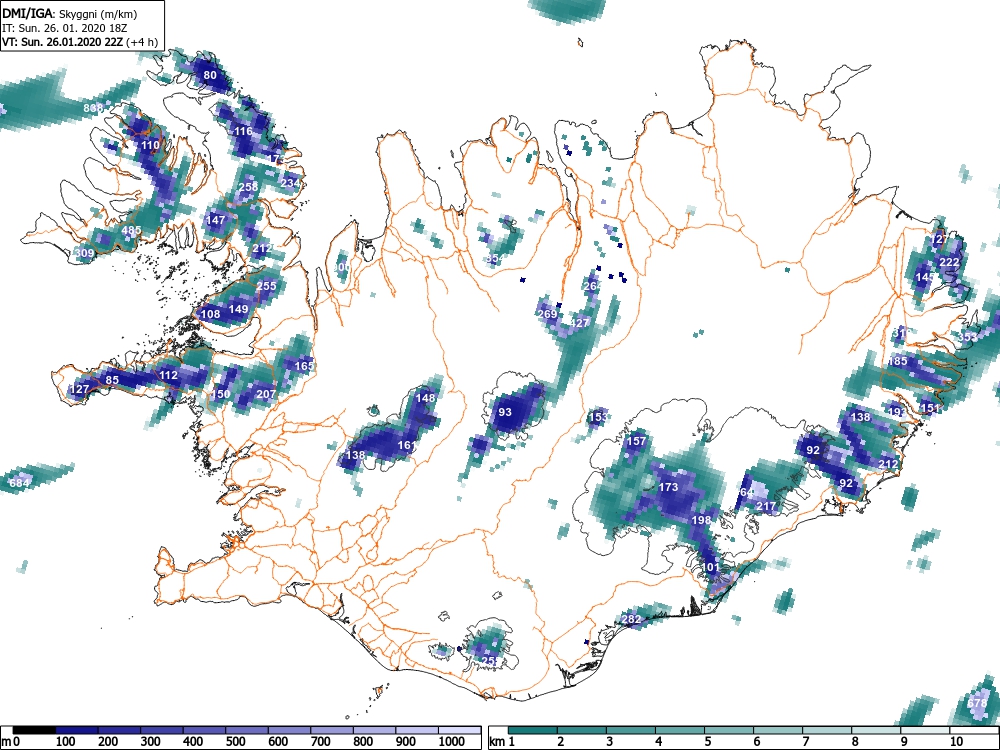Viewport: 1000px width, 750px height.
Task: Click the '149' visibility label
Action: tap(238, 309)
